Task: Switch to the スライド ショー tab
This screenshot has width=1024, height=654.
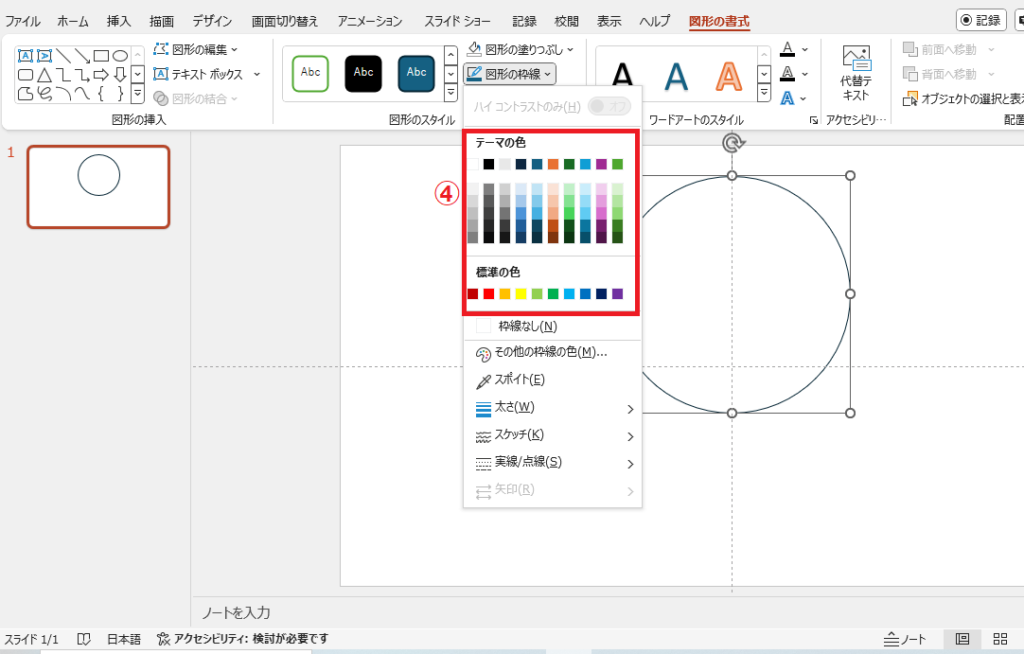Action: (457, 21)
